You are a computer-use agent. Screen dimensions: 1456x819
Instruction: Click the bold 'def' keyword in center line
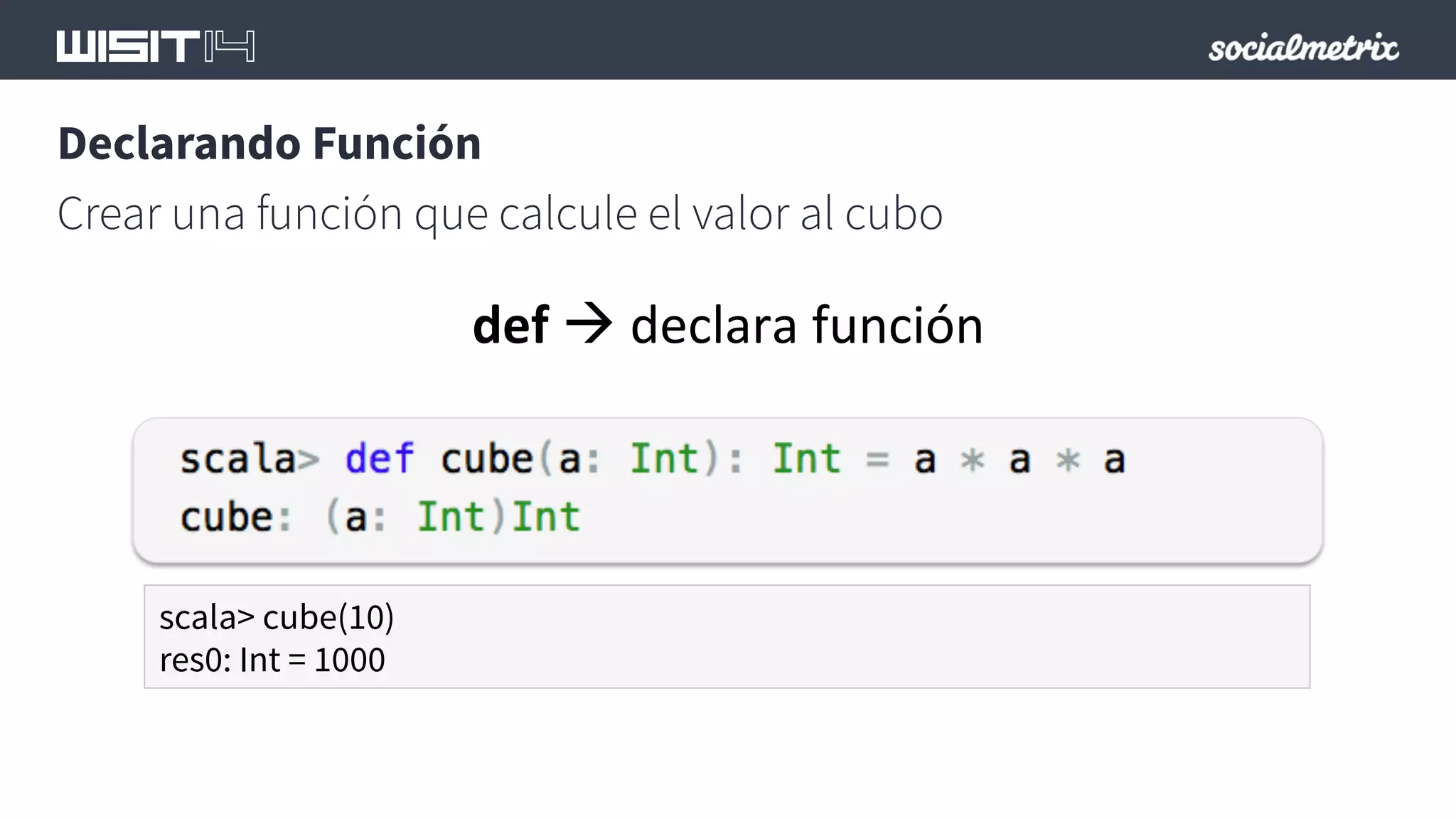[510, 325]
